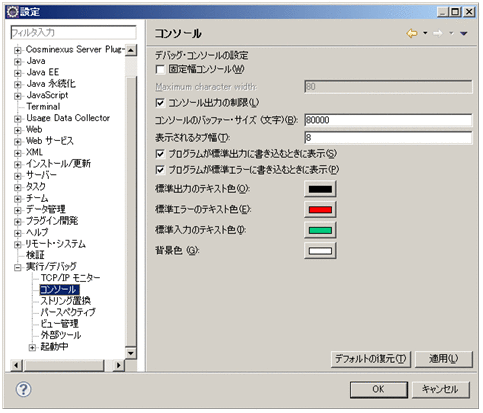Select チーム tree item

[37, 198]
